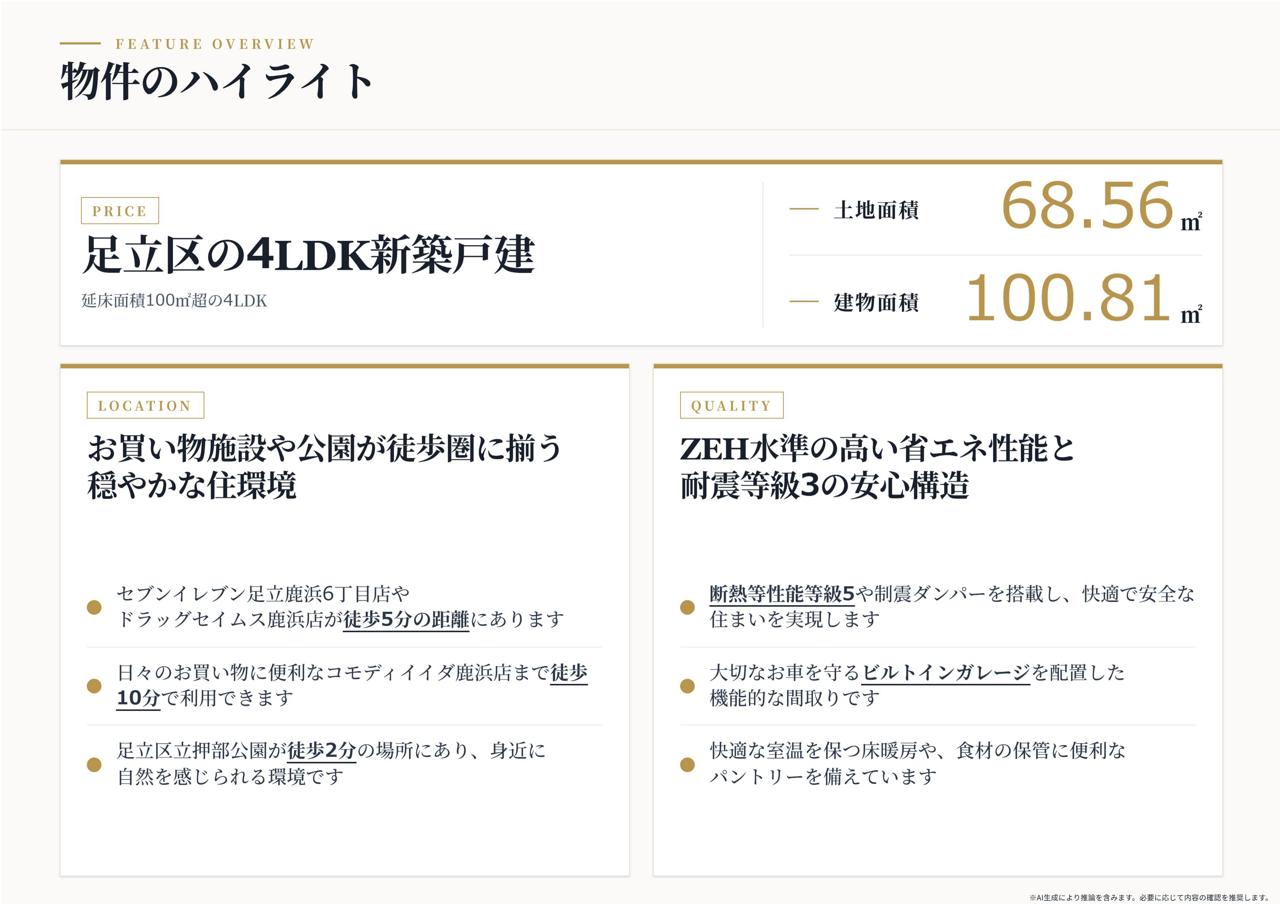The height and width of the screenshot is (904, 1280).
Task: Click the gold bullet beside ビルトインガレージ line
Action: (687, 686)
